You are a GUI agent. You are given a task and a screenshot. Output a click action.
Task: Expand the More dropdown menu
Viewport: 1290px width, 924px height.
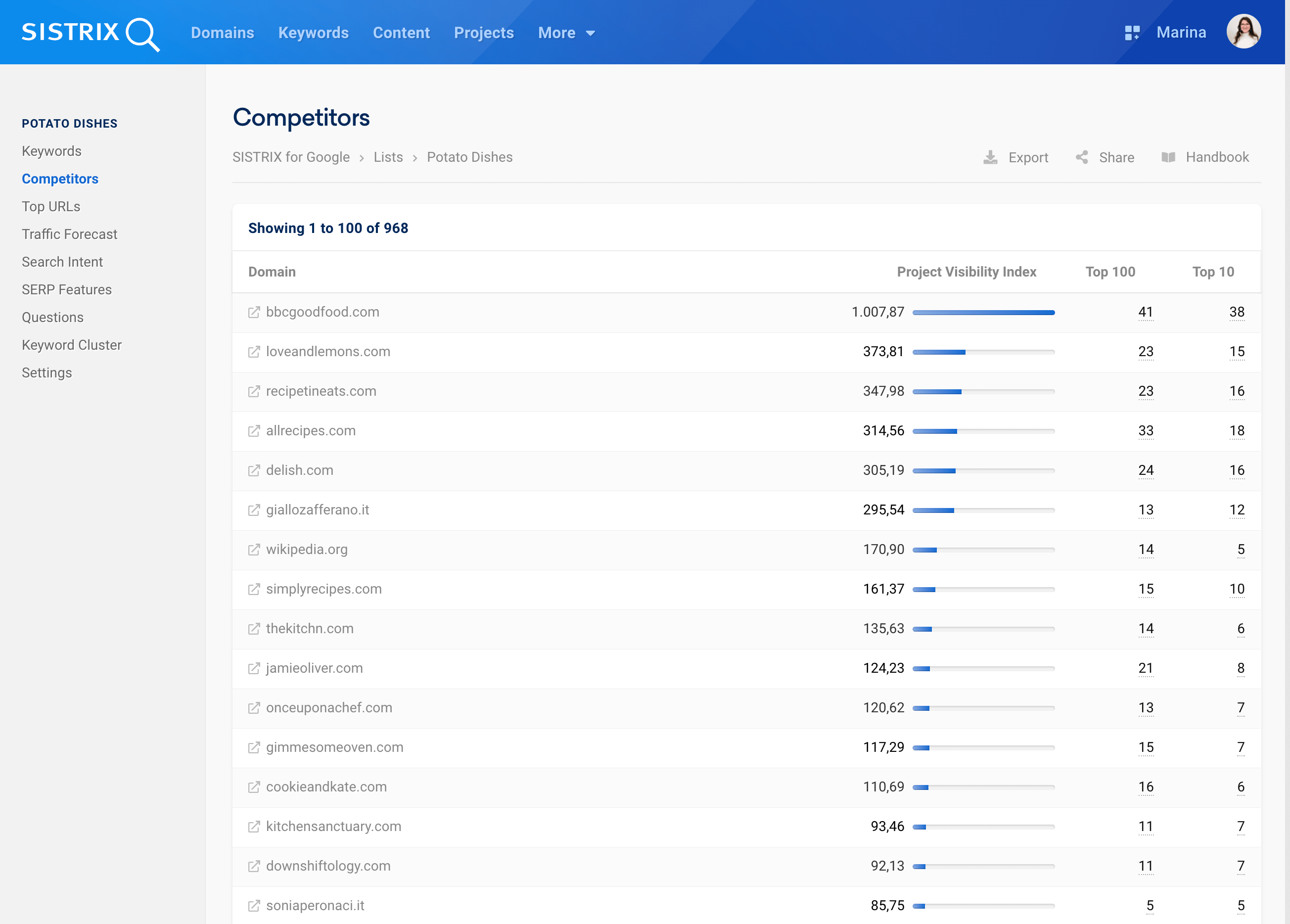pos(566,33)
